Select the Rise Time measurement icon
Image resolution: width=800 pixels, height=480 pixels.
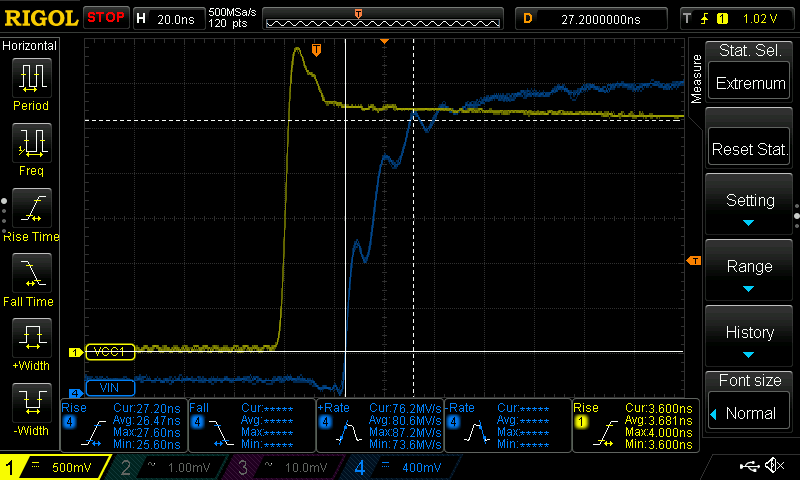click(x=32, y=208)
